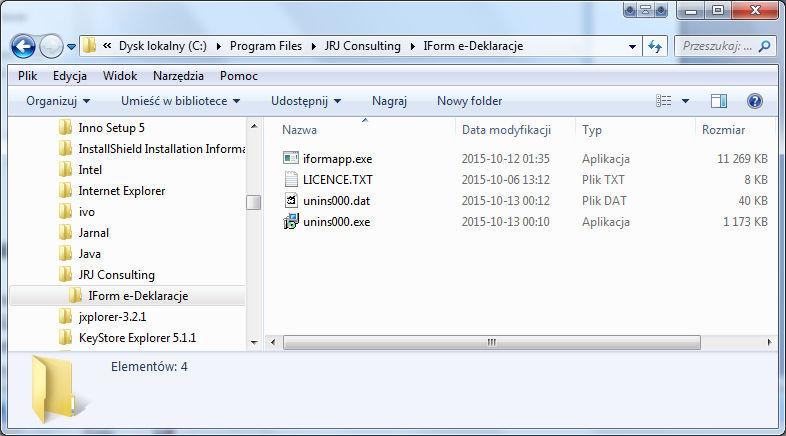Image resolution: width=786 pixels, height=436 pixels.
Task: Select file name unins000.dat
Action: [336, 201]
